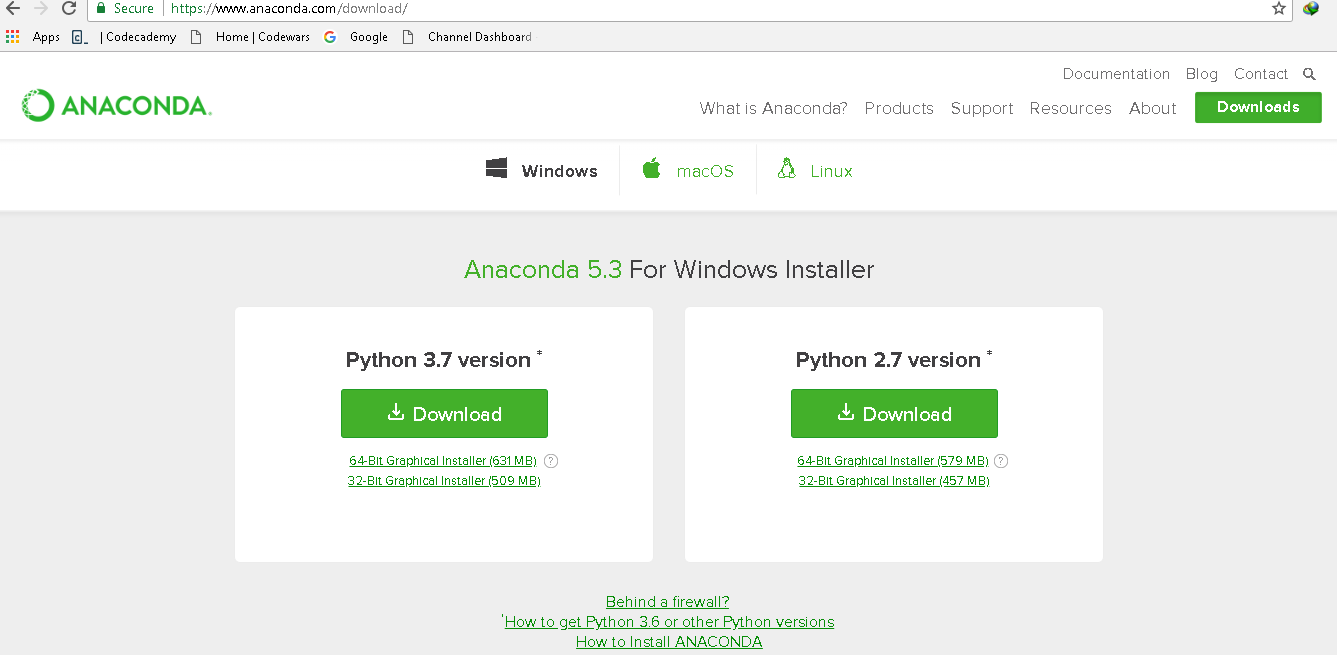The height and width of the screenshot is (664, 1337).
Task: Switch to the macOS installer tab
Action: pos(688,170)
